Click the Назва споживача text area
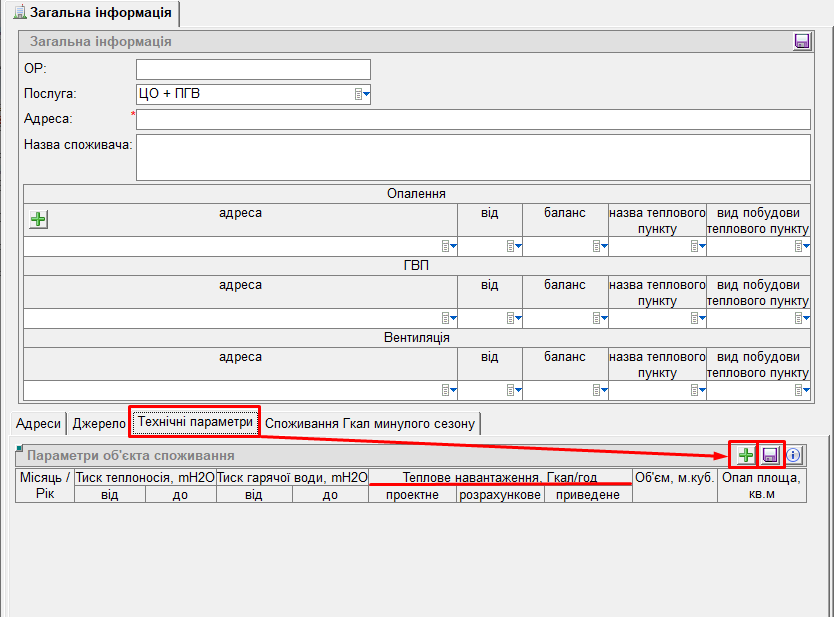 click(x=473, y=157)
